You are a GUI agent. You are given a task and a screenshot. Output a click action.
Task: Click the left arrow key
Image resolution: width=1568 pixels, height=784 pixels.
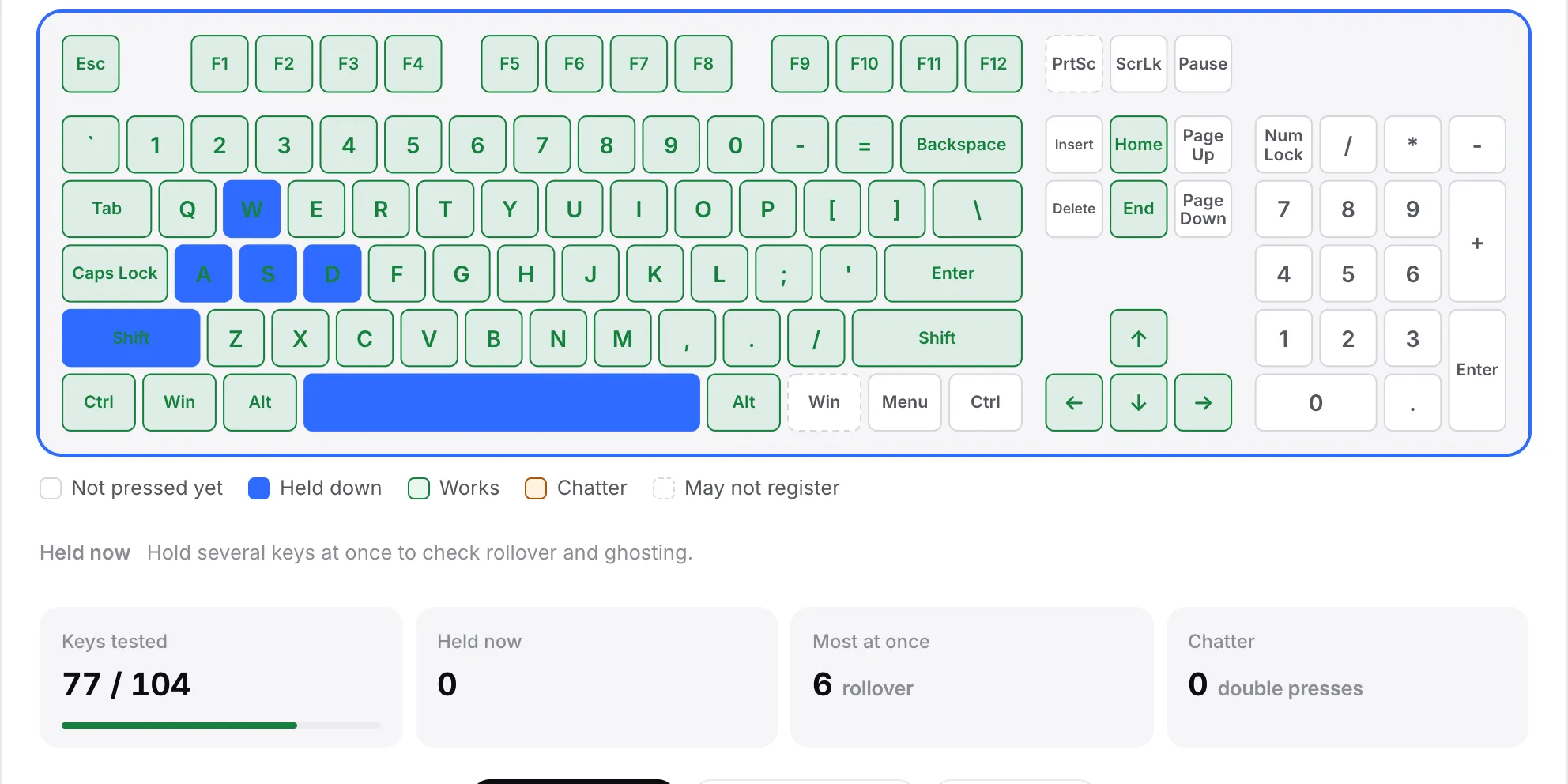point(1074,402)
